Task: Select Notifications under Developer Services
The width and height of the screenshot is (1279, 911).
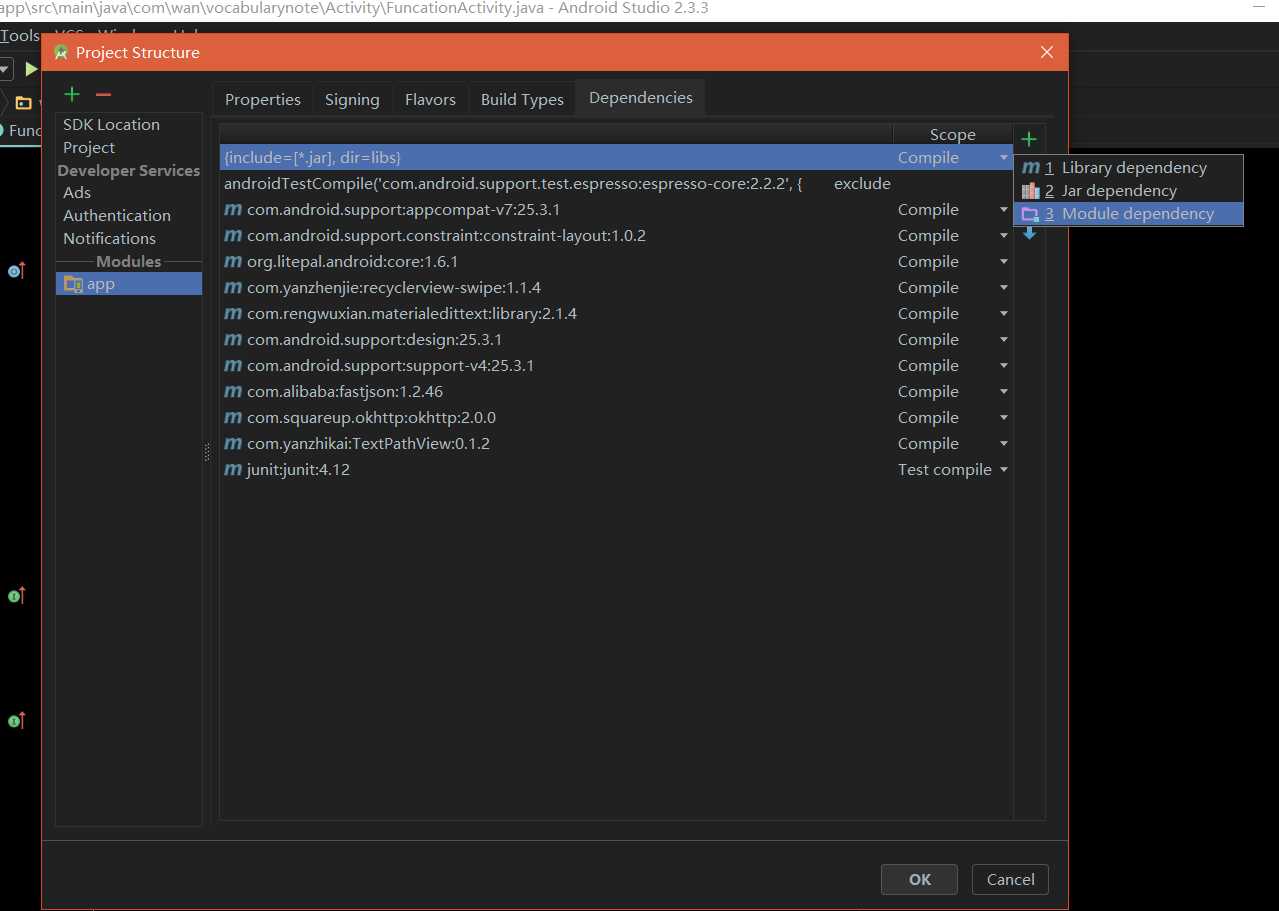Action: pos(109,239)
